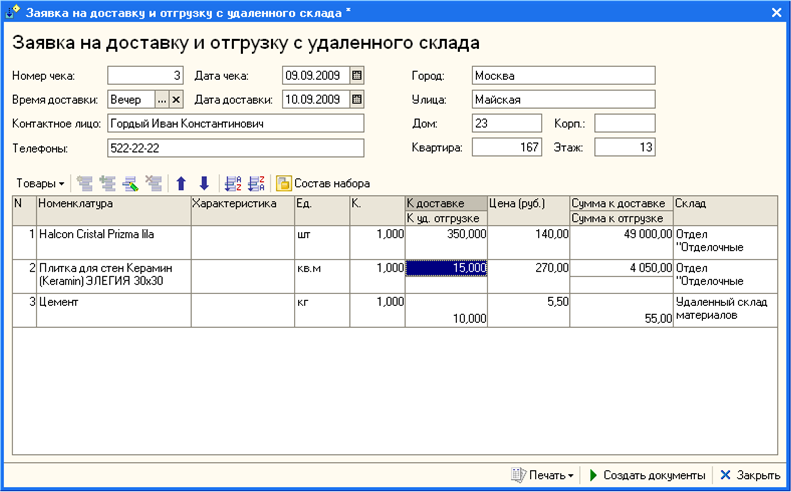Expand the Печать dropdown menu
The height and width of the screenshot is (492, 791).
543,475
